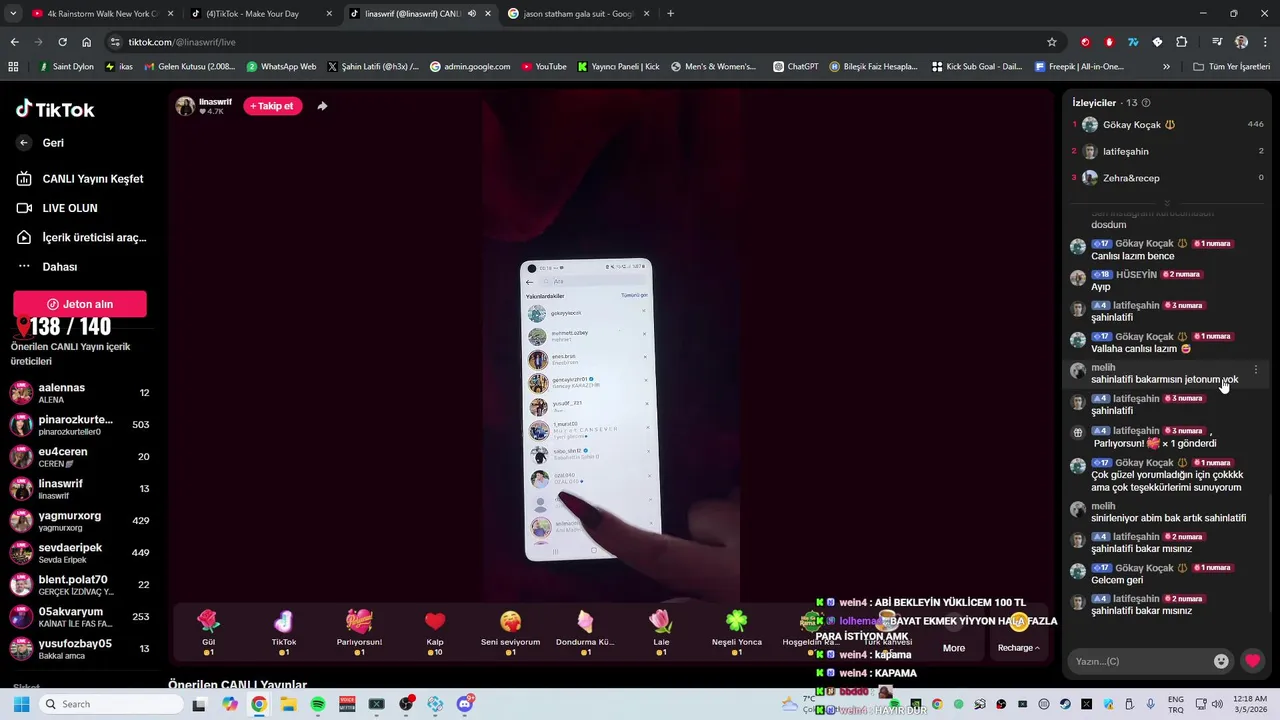Open the Chrome extensions puzzle icon

1181,42
